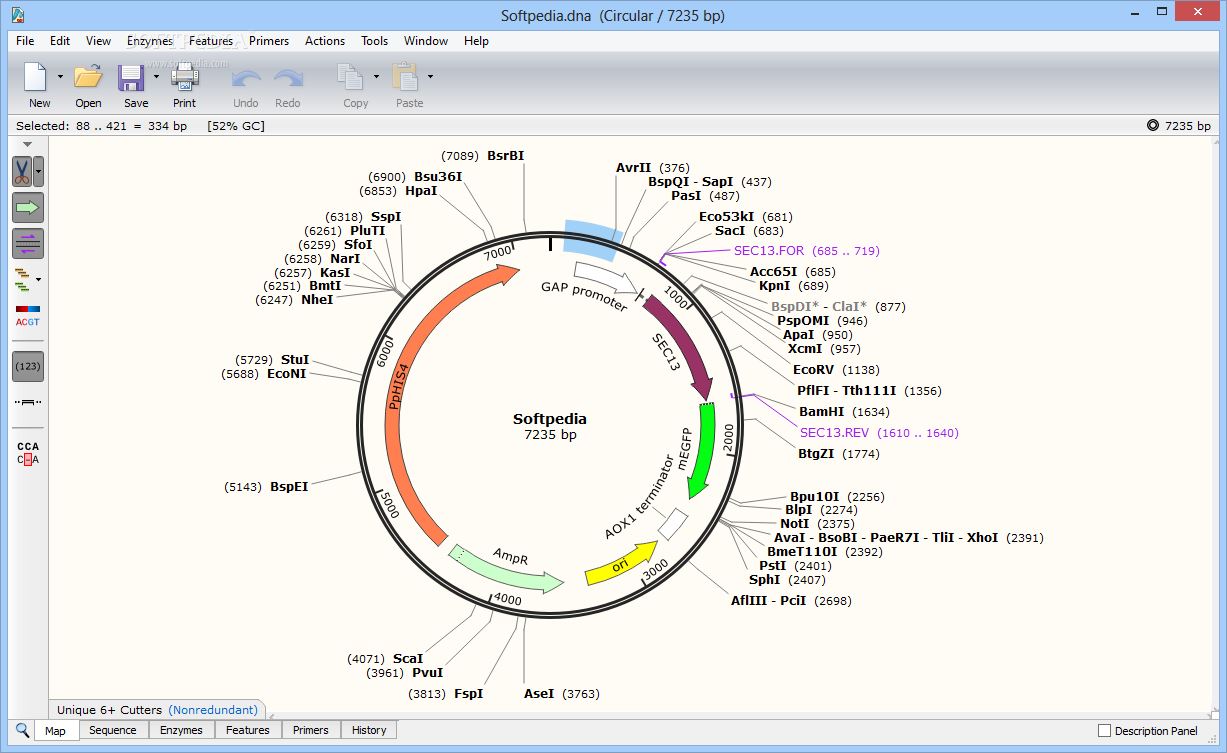Screen dimensions: 1227x753
Task: Toggle the CCA translation display option
Action: [27, 450]
